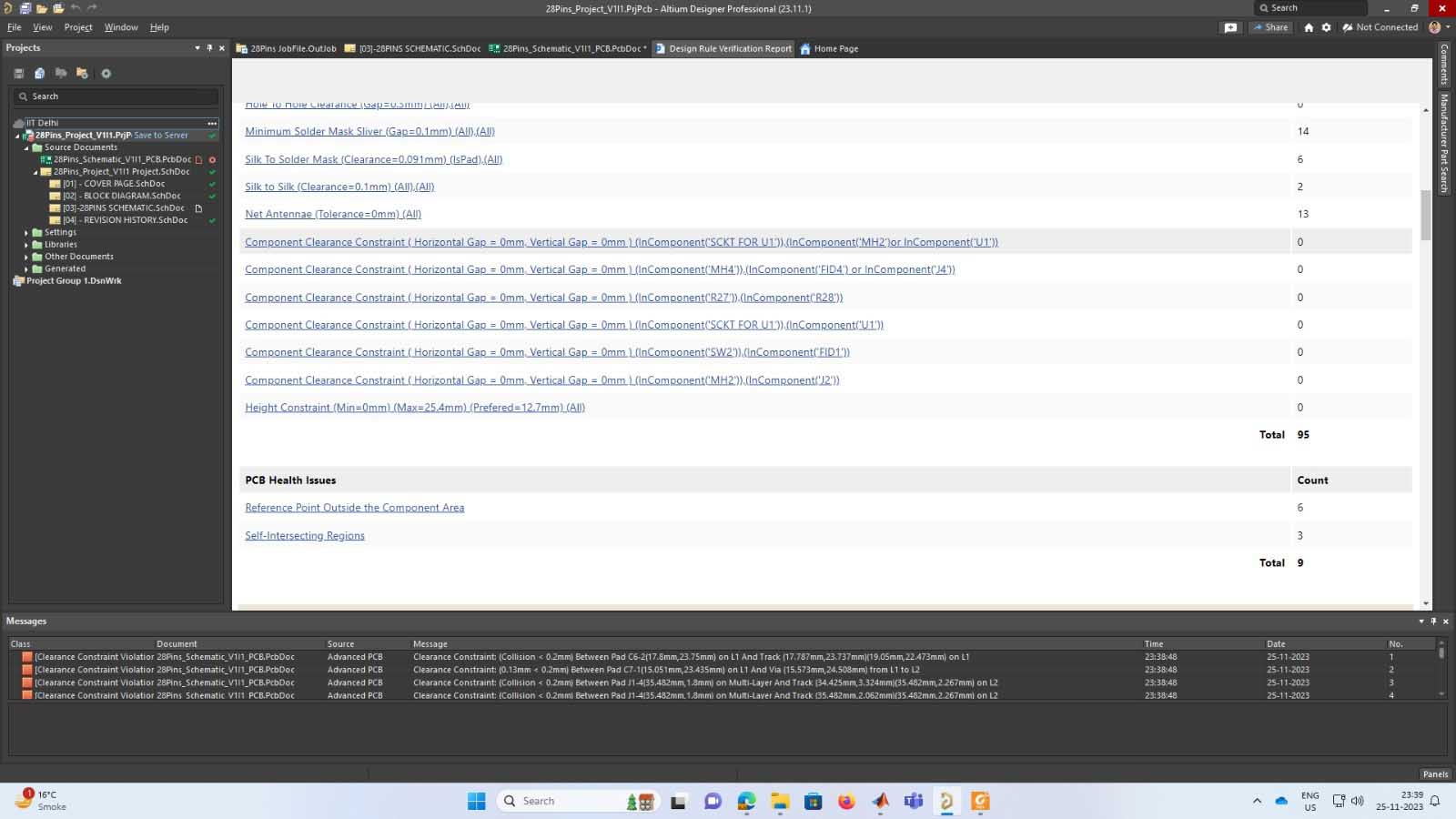
Task: Open the Self-Intersecting Regions link
Action: pyautogui.click(x=305, y=536)
